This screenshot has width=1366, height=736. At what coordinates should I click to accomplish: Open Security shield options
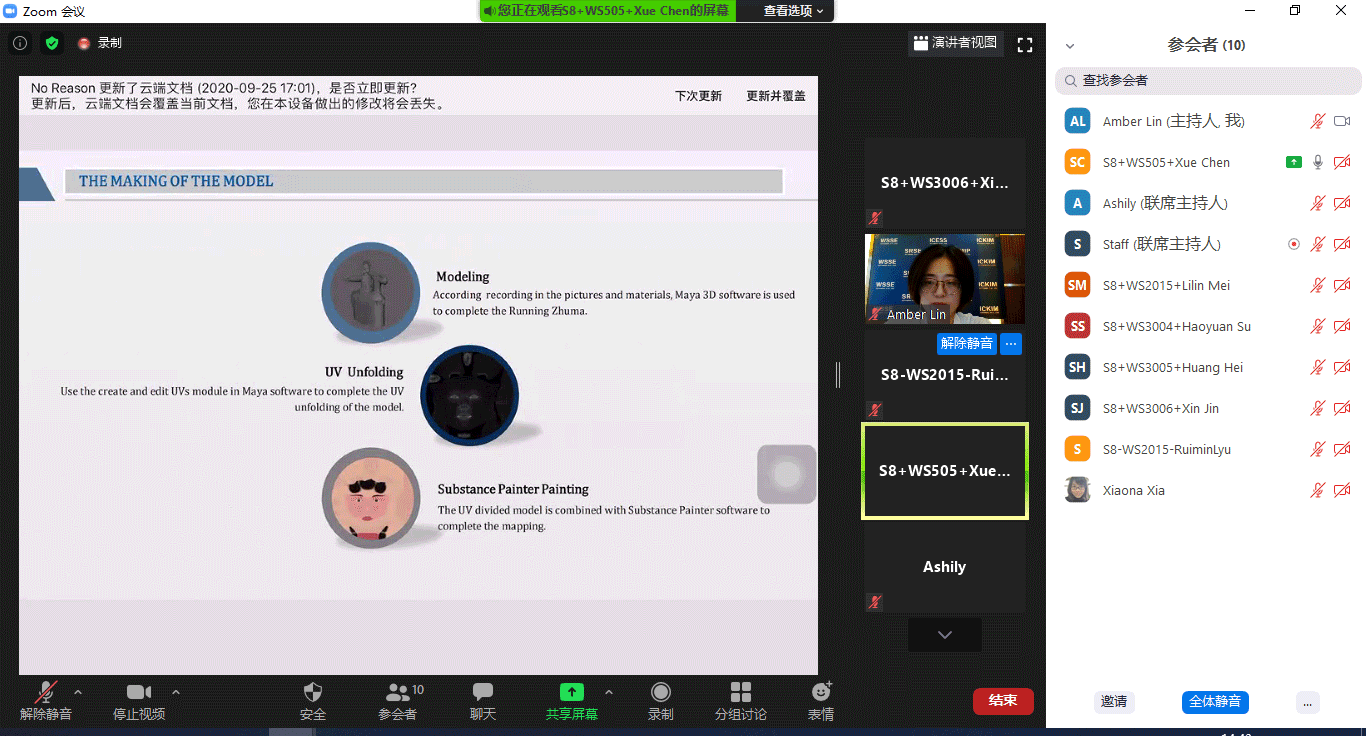click(313, 701)
